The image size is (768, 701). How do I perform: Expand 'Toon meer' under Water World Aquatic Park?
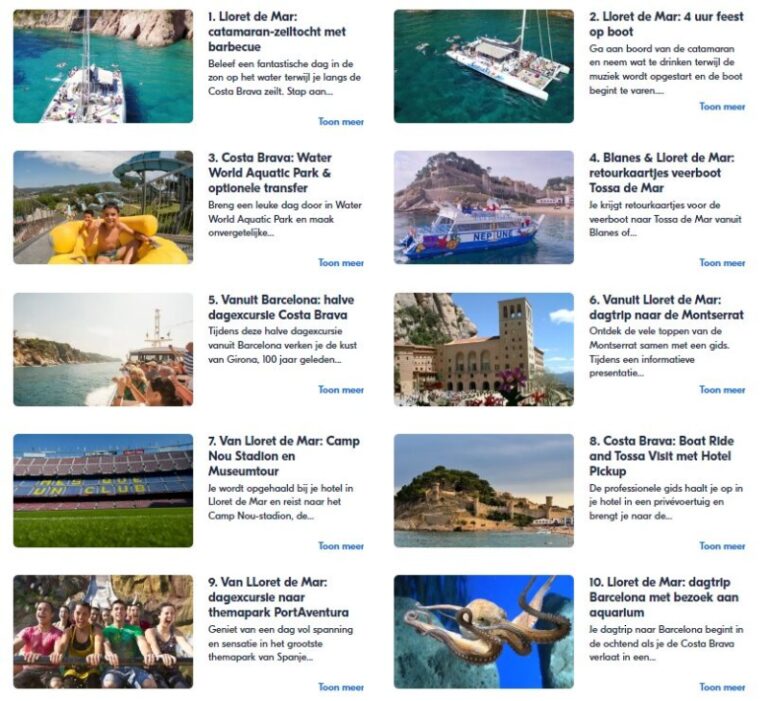coord(341,263)
